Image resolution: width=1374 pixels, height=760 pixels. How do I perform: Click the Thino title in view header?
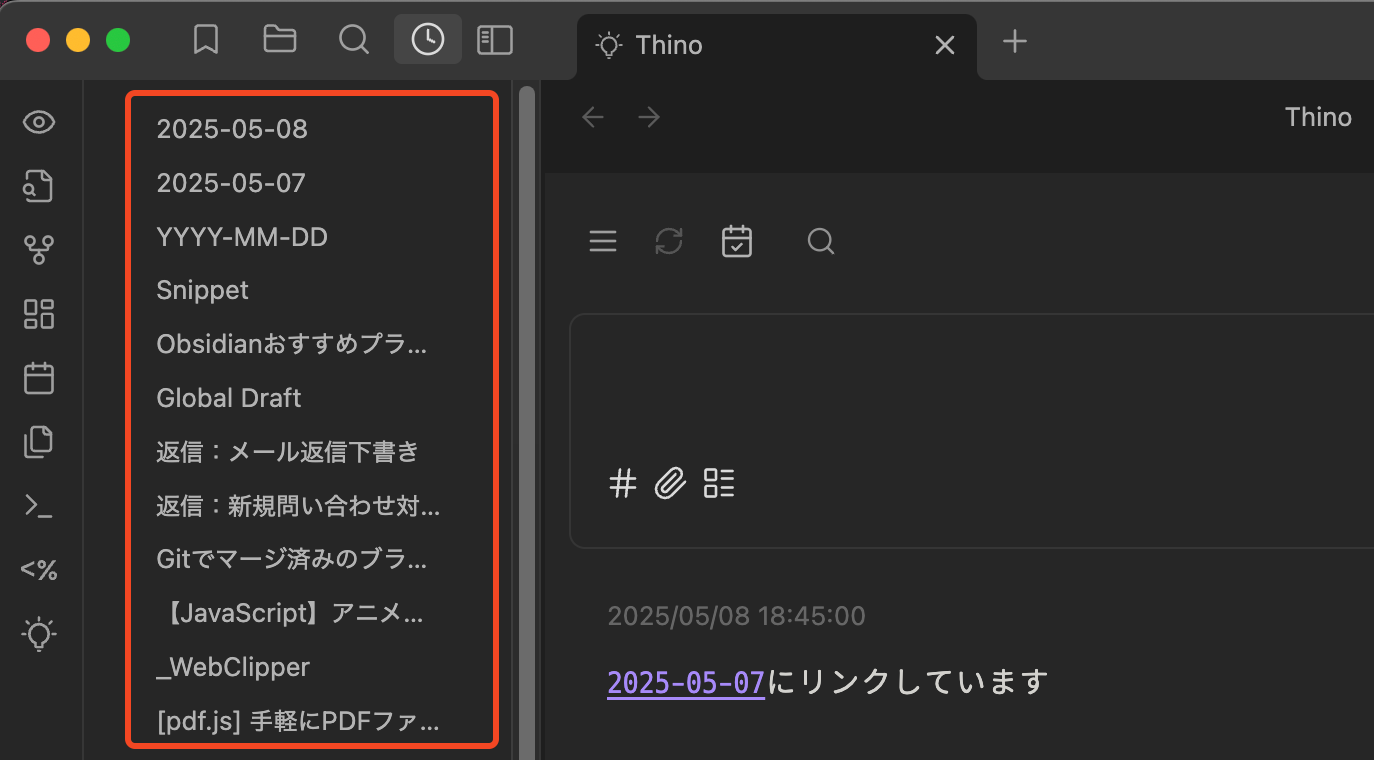(1318, 117)
